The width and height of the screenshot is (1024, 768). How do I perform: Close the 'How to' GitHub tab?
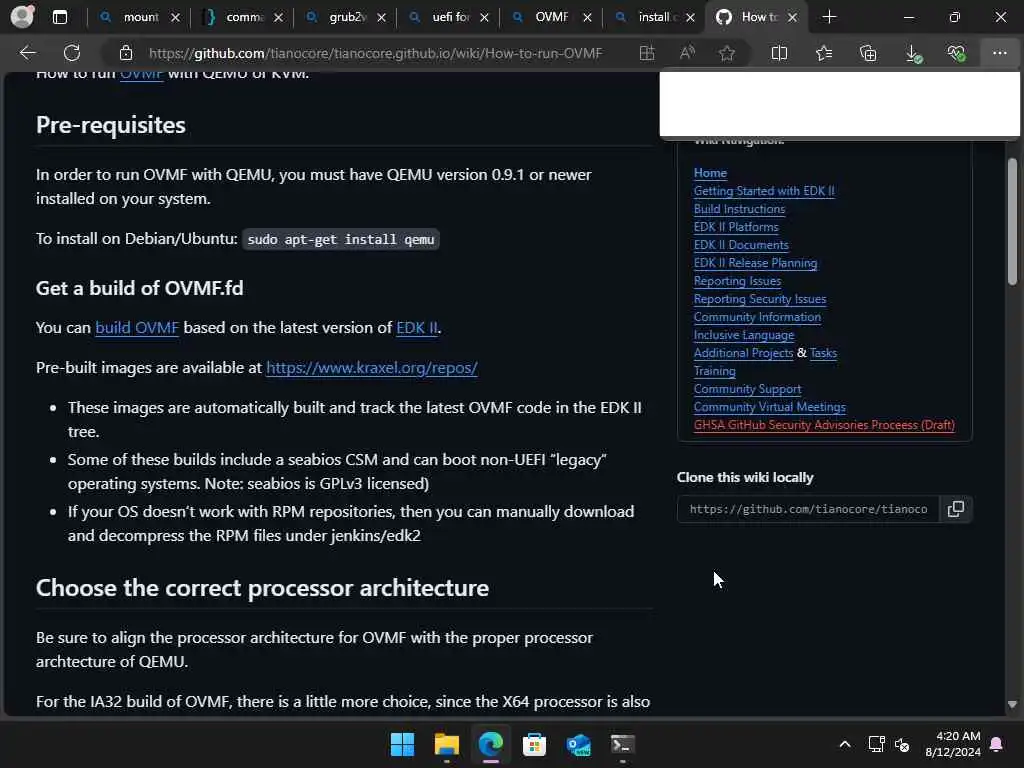click(x=792, y=18)
